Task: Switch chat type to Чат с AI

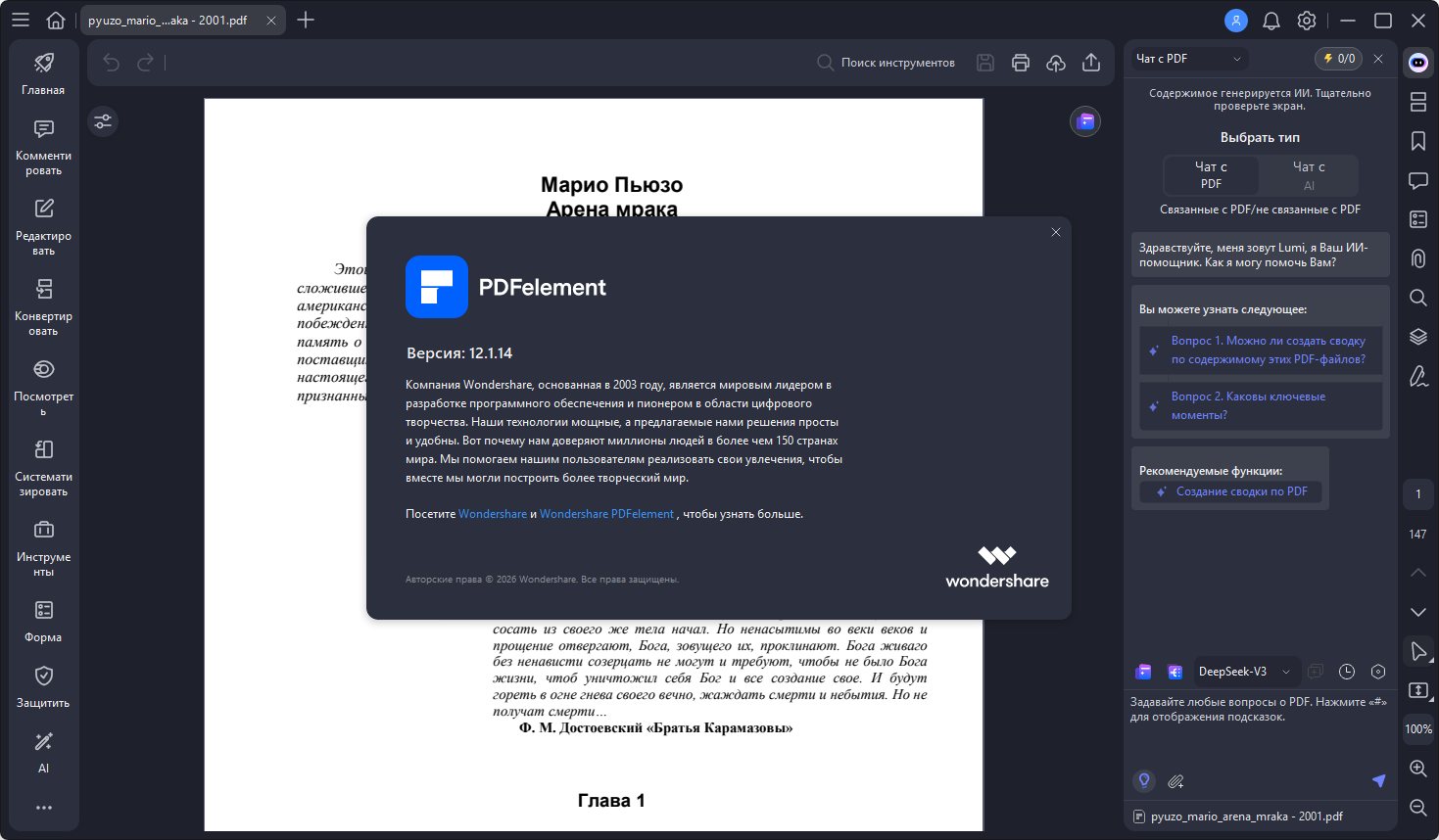Action: (1309, 175)
